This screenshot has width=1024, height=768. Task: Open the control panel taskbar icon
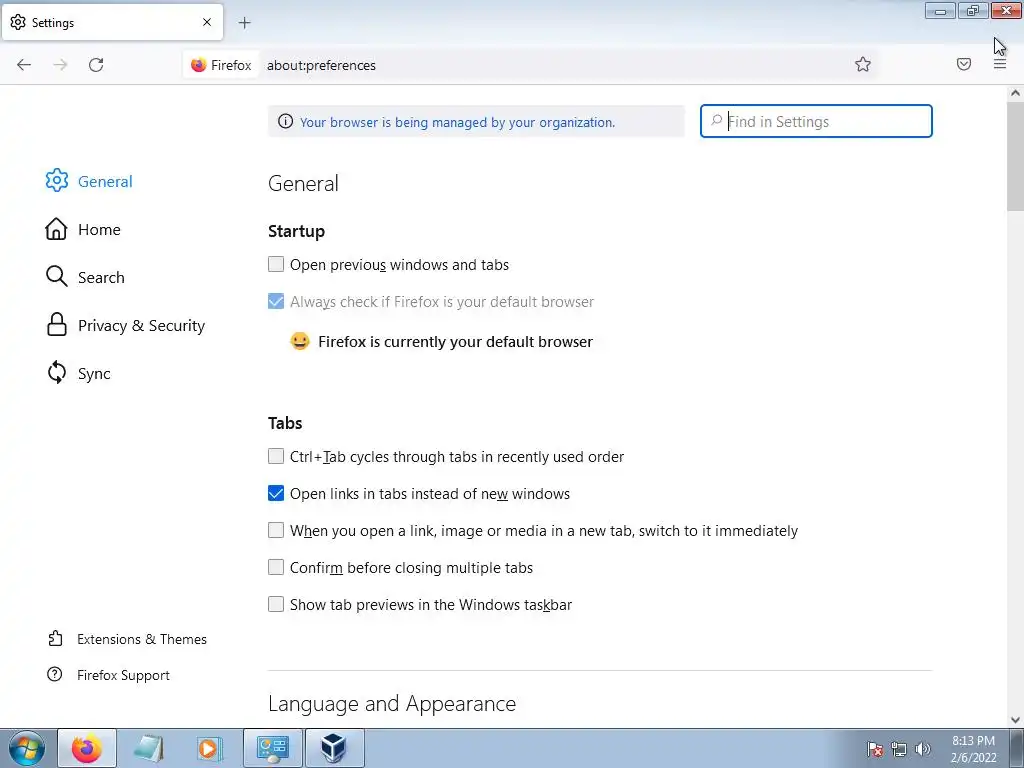273,748
